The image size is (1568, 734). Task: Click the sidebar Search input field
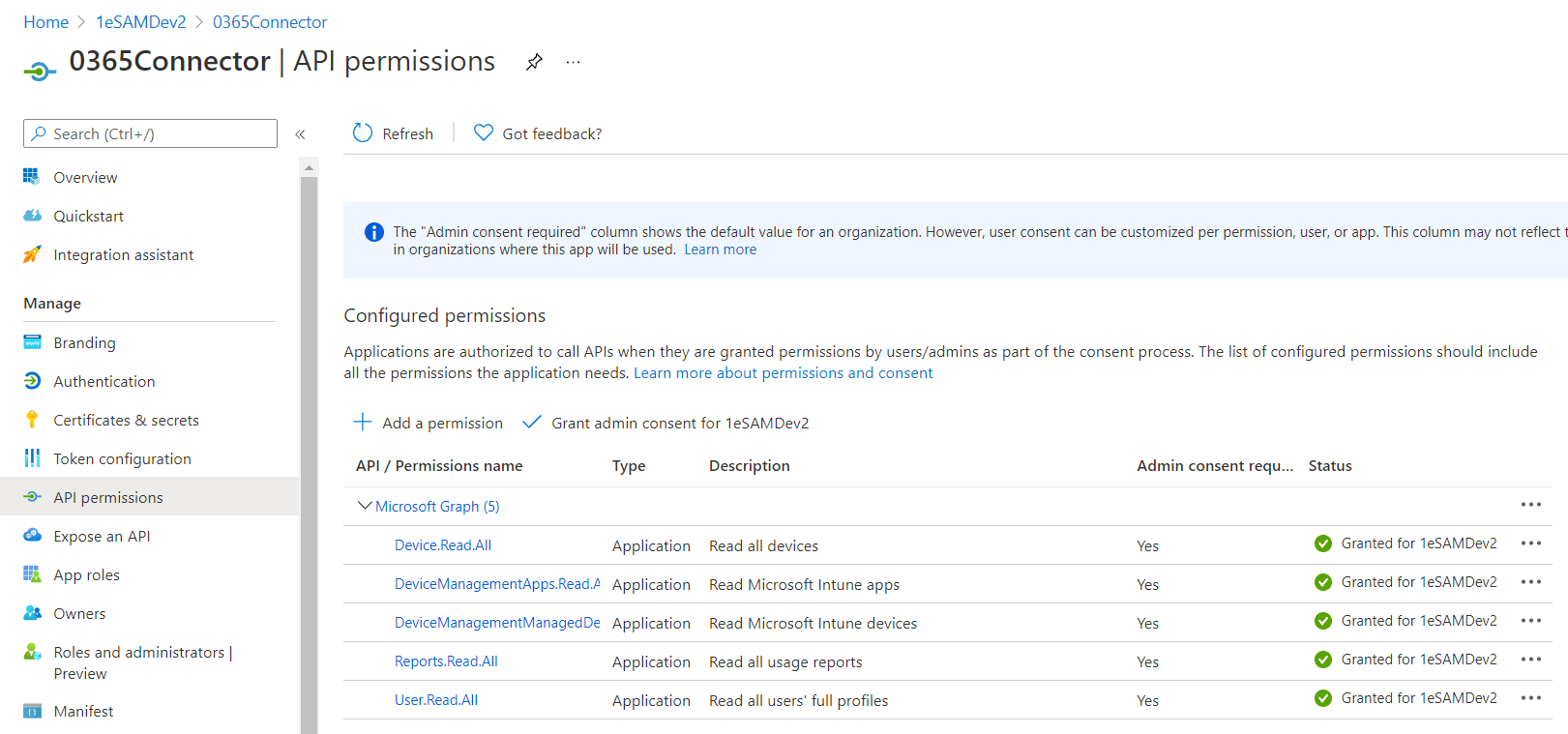[x=150, y=133]
